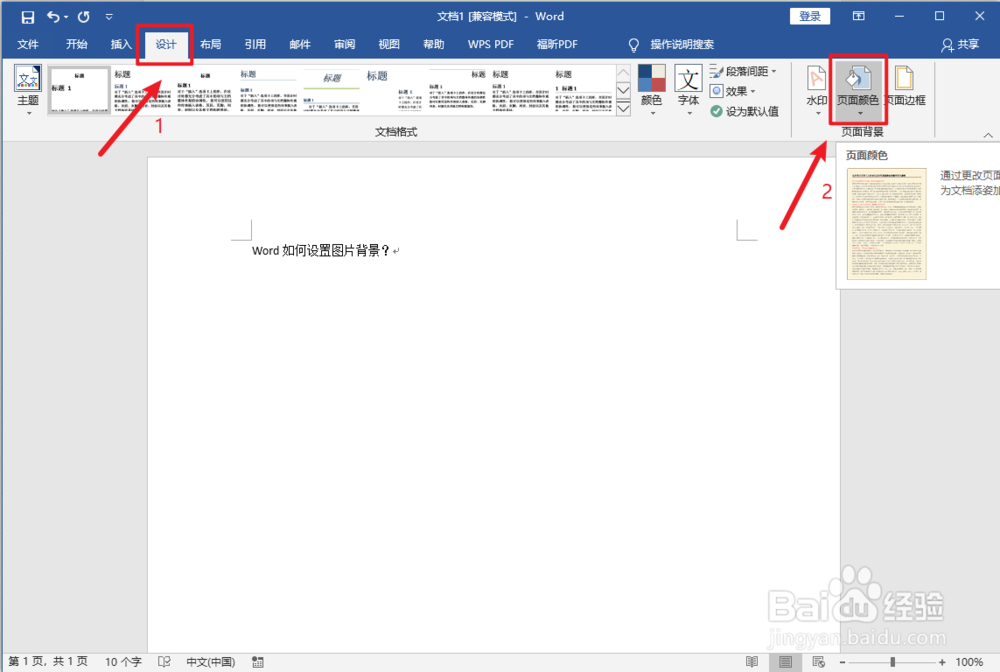Enable 阅读视图 (Read Mode)
The width and height of the screenshot is (1000, 672).
(751, 661)
